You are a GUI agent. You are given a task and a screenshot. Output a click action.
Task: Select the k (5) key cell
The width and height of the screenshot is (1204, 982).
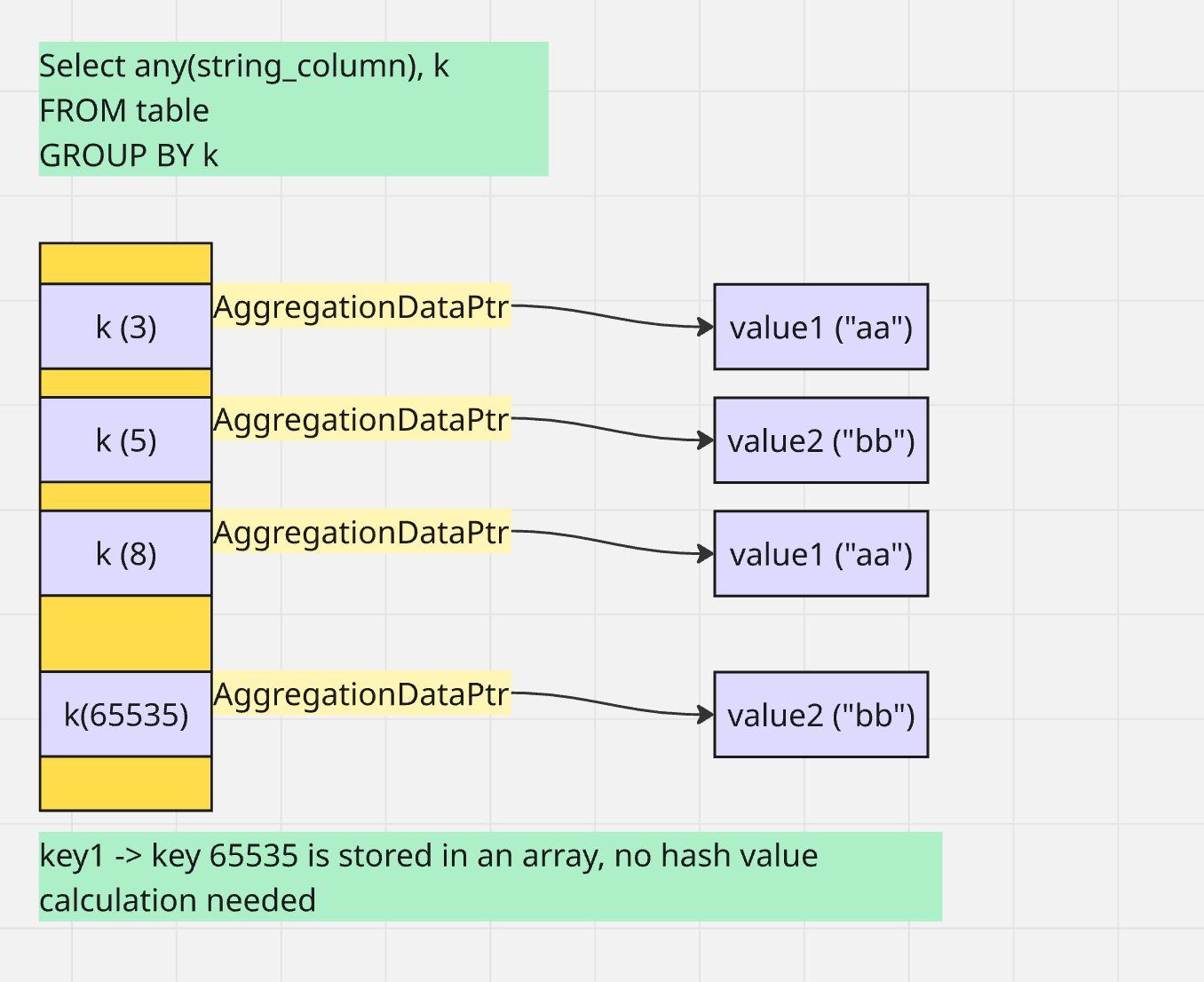(x=126, y=440)
